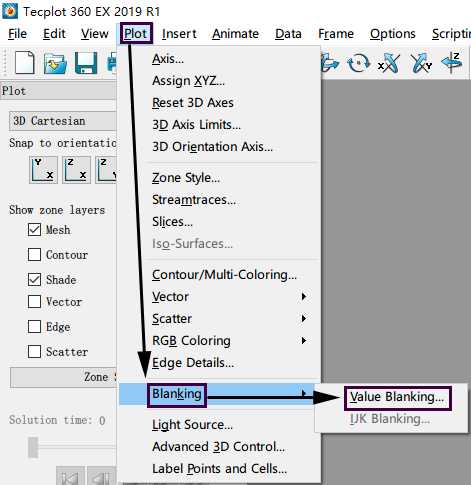The height and width of the screenshot is (485, 471).
Task: Enable the Edge zone layer checkbox
Action: click(34, 327)
